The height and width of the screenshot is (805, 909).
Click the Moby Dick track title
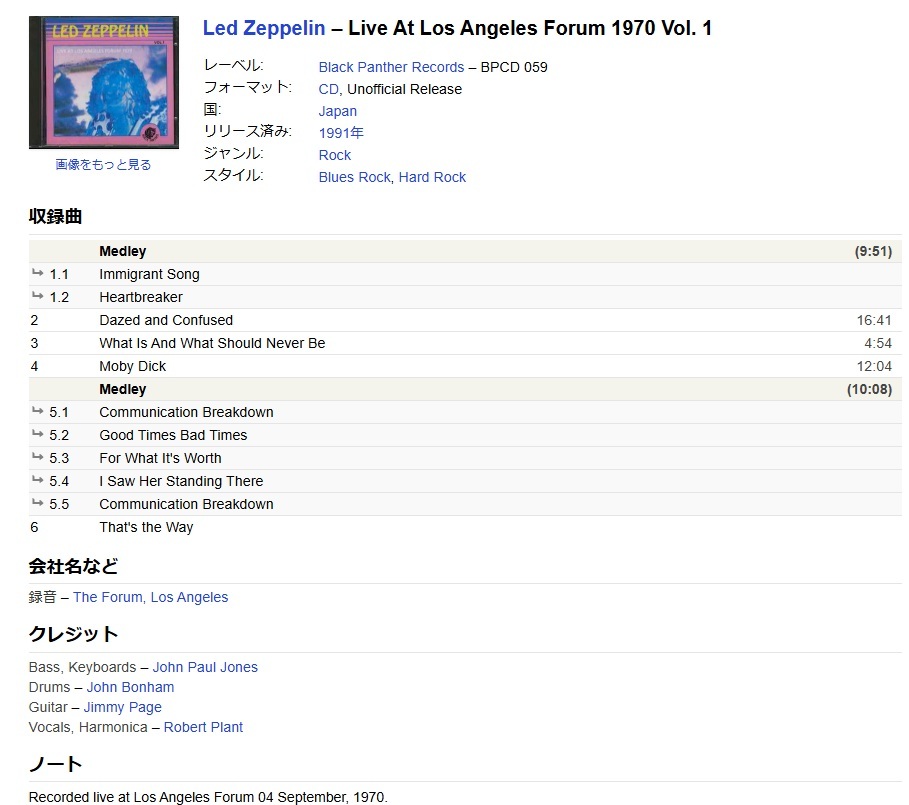pyautogui.click(x=133, y=366)
